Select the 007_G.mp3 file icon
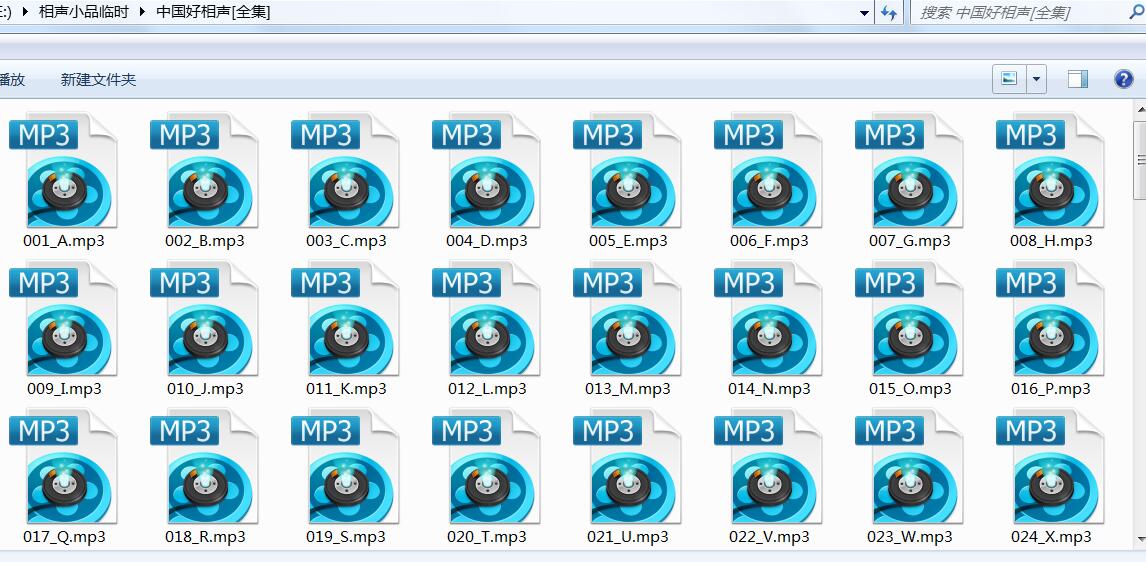 [x=910, y=171]
